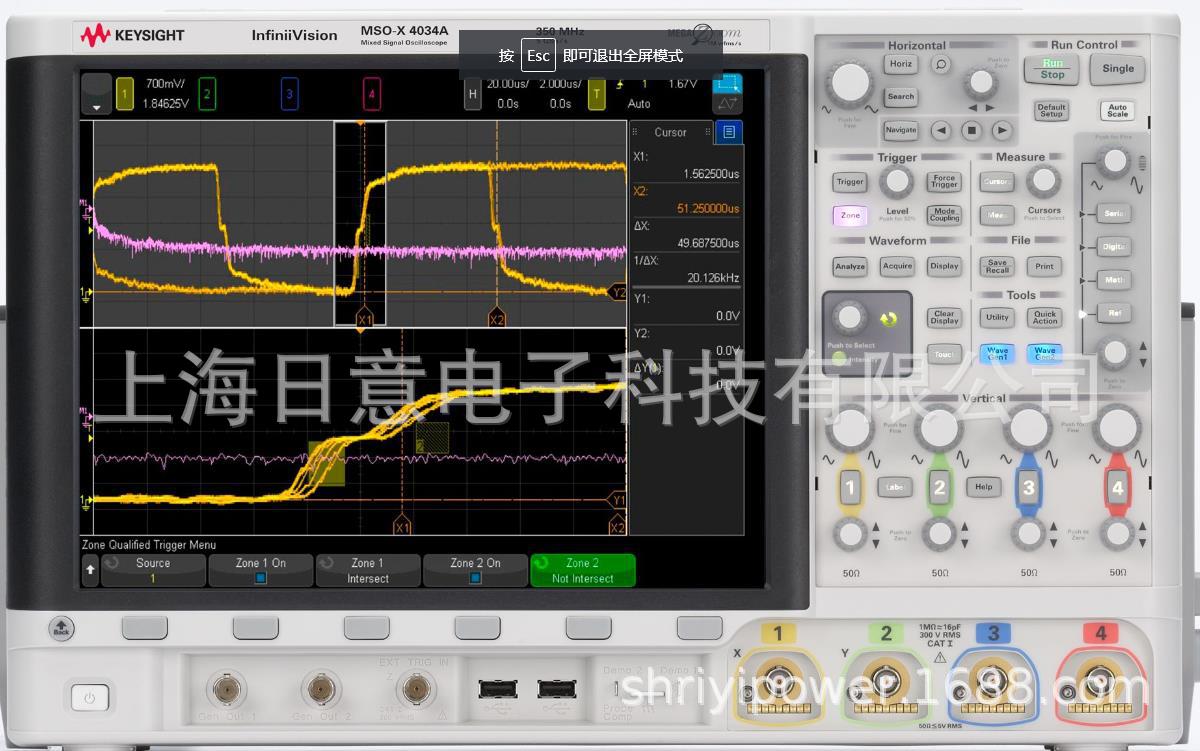Open the main menu dropdown at screen top-left
This screenshot has width=1200, height=751.
click(96, 94)
